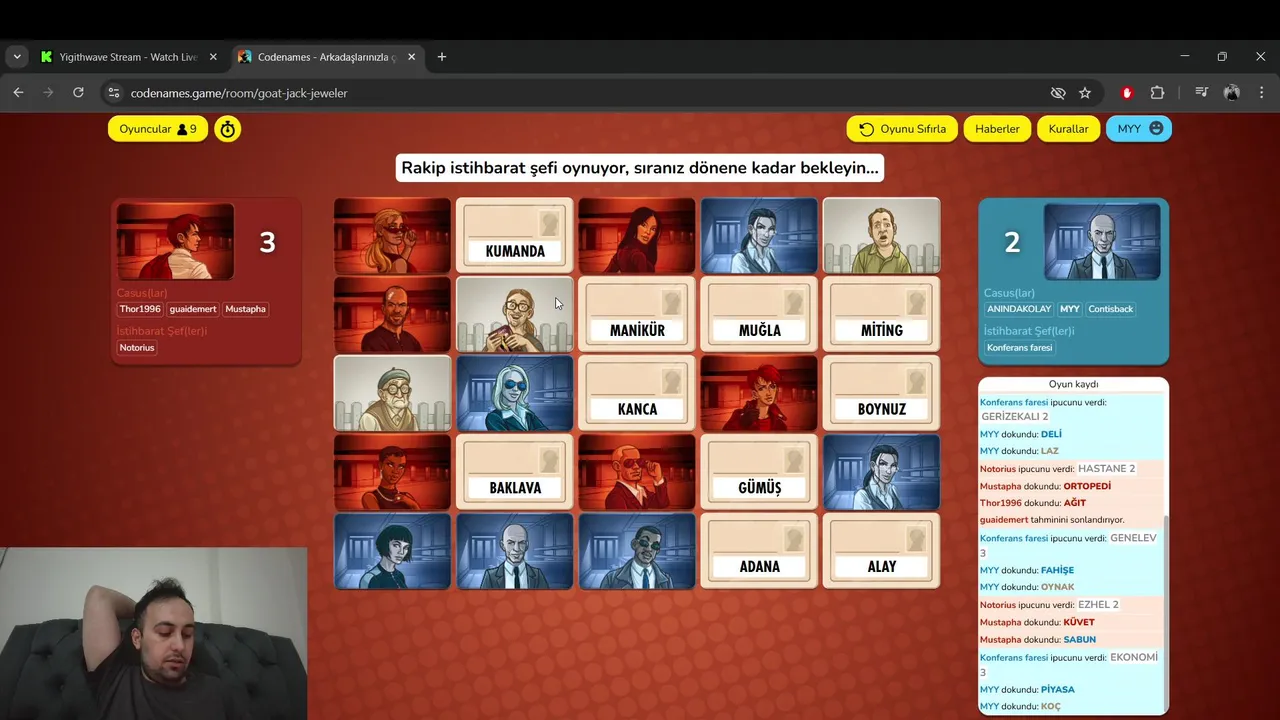Click the address bar URL
Image resolution: width=1280 pixels, height=720 pixels.
tap(239, 93)
